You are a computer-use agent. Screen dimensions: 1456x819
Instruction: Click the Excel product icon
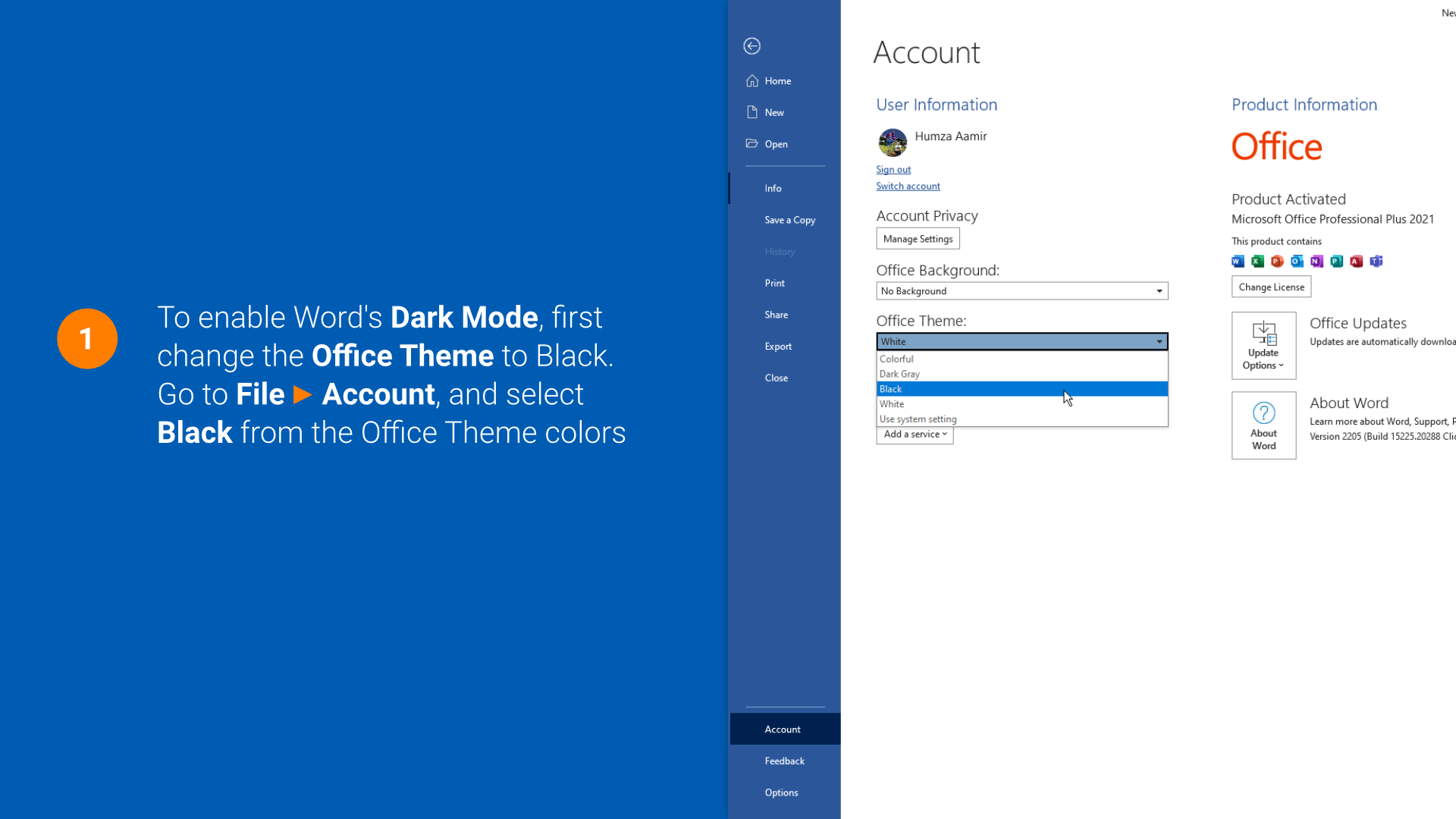(1257, 262)
